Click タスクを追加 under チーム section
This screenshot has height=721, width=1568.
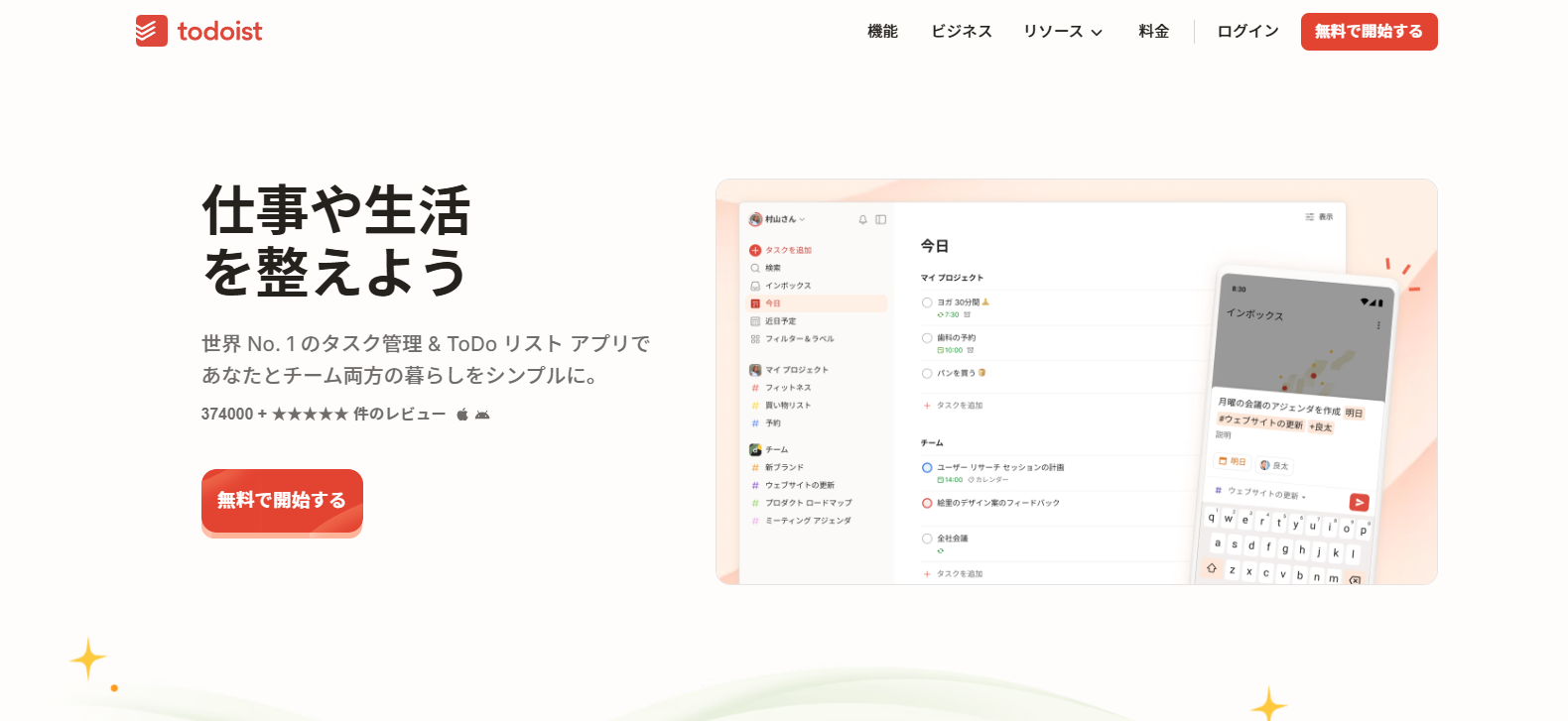pos(953,574)
